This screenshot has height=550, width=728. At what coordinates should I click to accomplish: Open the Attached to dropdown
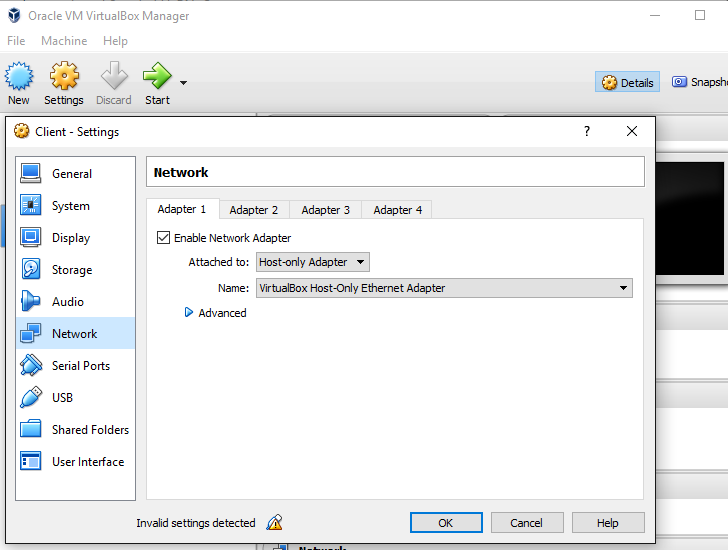(x=313, y=262)
